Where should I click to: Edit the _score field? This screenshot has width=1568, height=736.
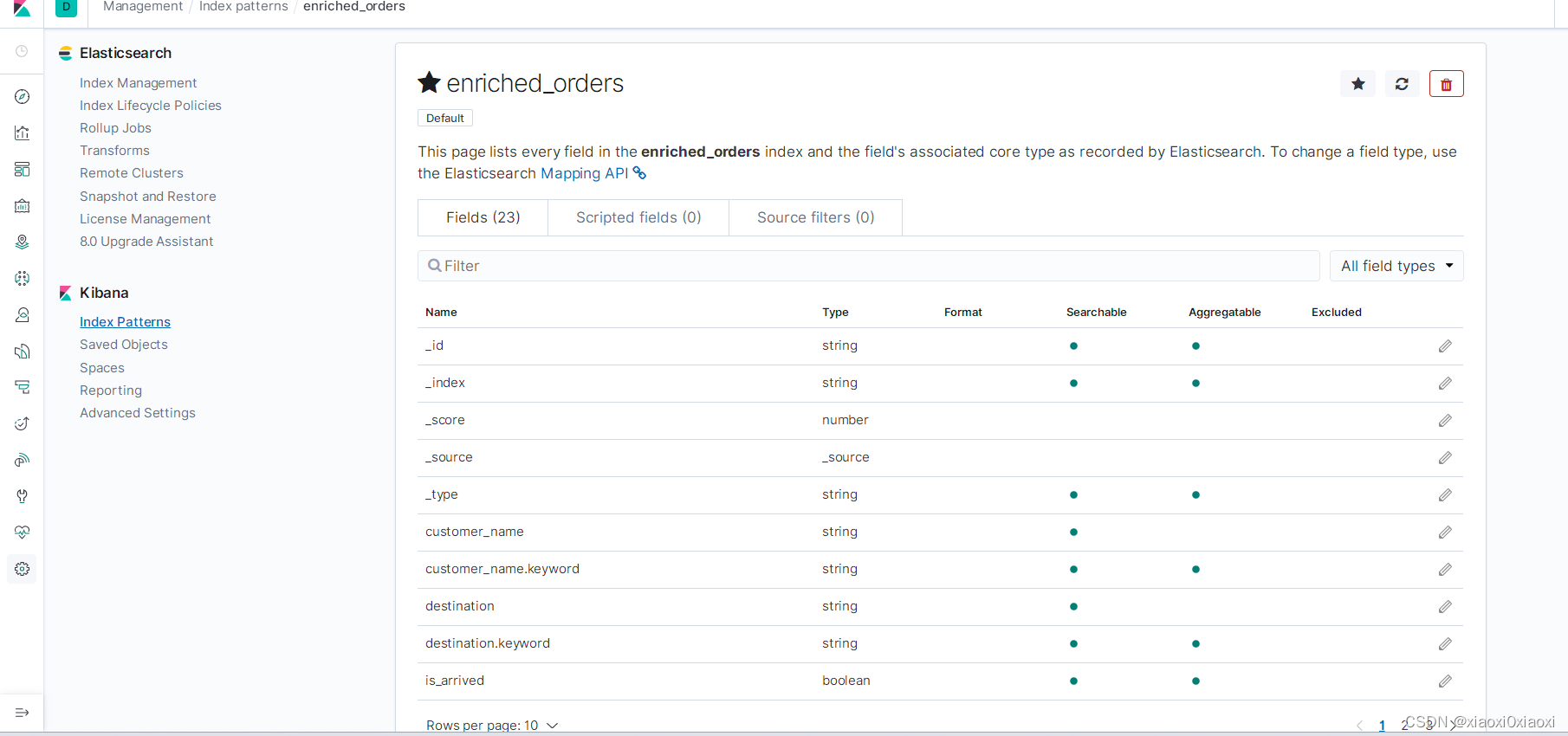1445,421
